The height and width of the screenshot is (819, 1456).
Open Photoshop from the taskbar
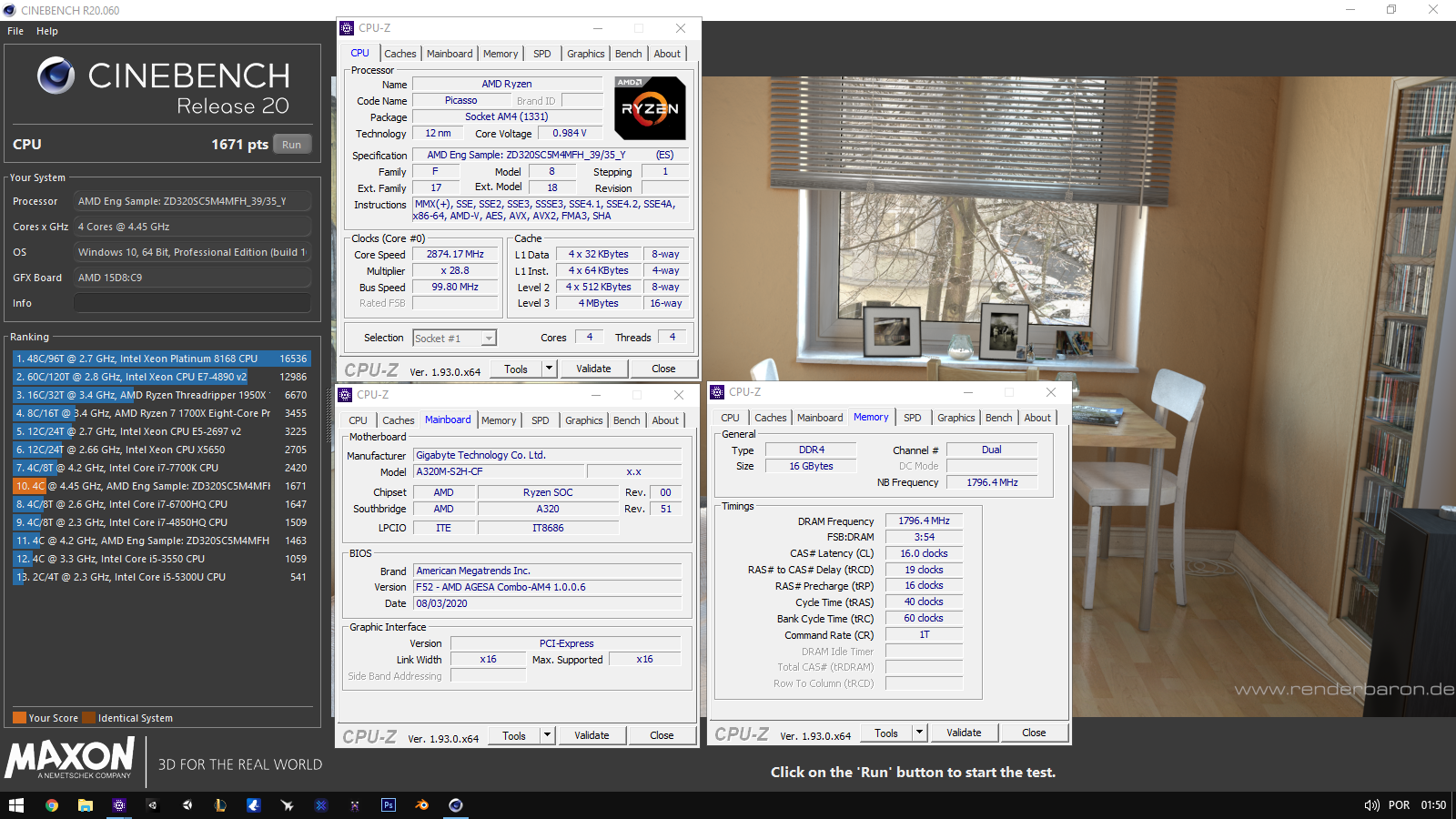pos(389,805)
